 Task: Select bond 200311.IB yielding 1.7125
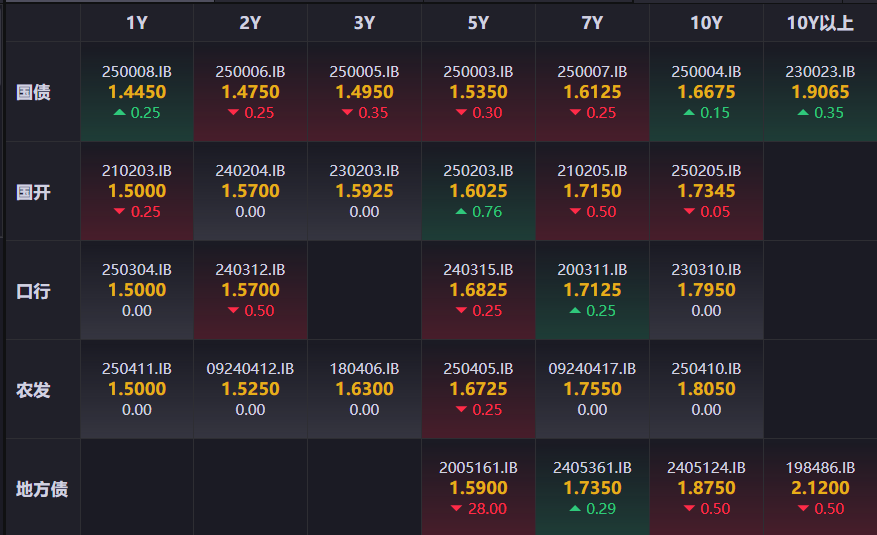[592, 290]
